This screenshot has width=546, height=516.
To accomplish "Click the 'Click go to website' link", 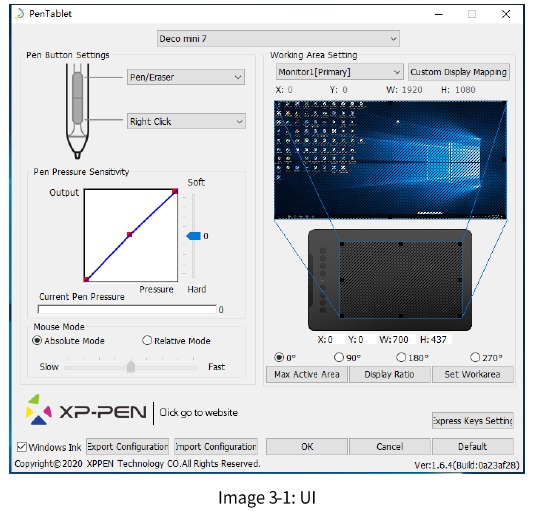I will [198, 413].
